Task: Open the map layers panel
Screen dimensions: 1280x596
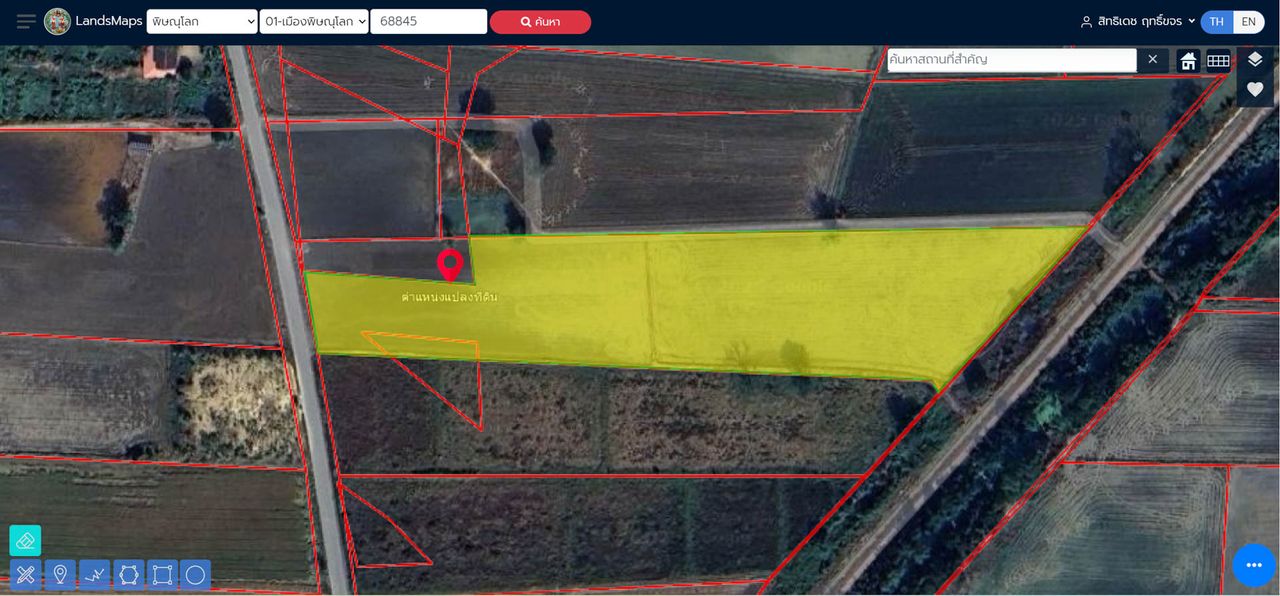Action: pos(1255,60)
